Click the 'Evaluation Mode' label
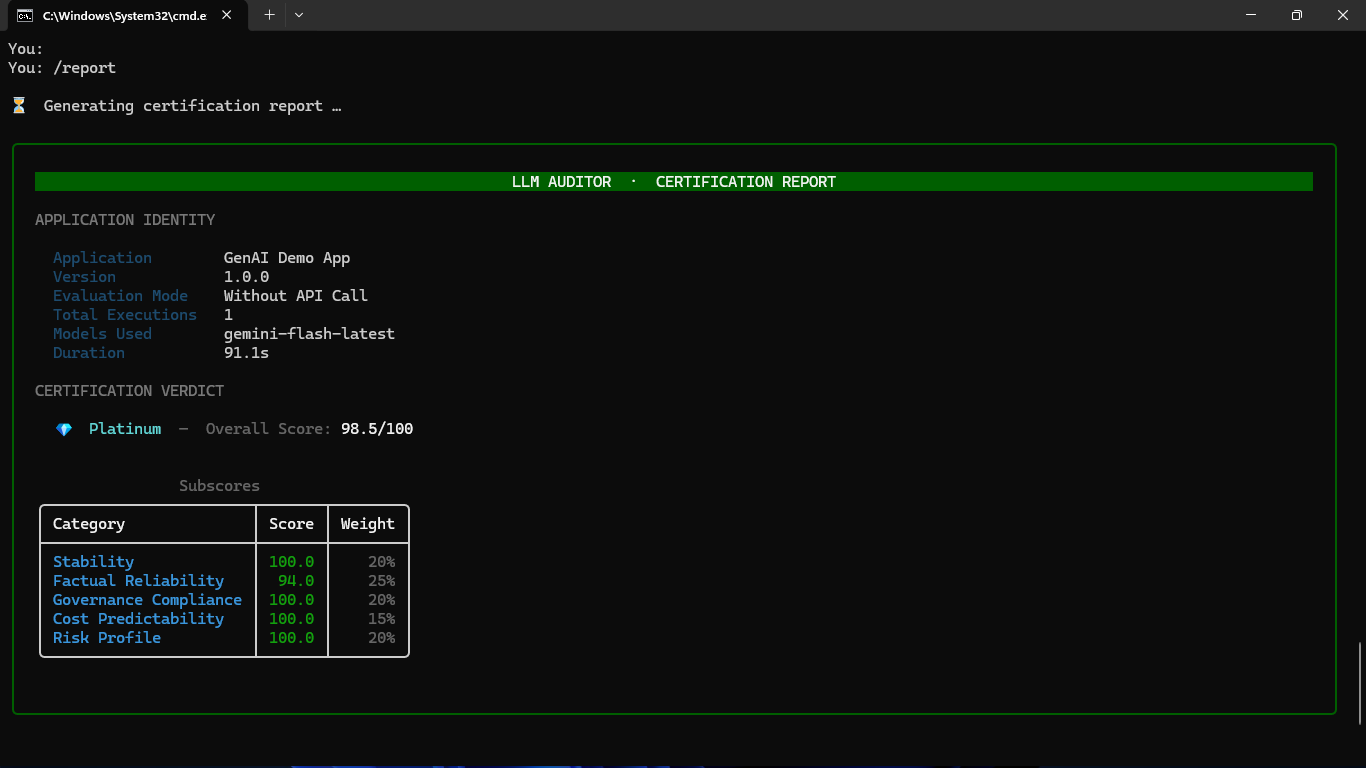The height and width of the screenshot is (768, 1366). (x=120, y=296)
